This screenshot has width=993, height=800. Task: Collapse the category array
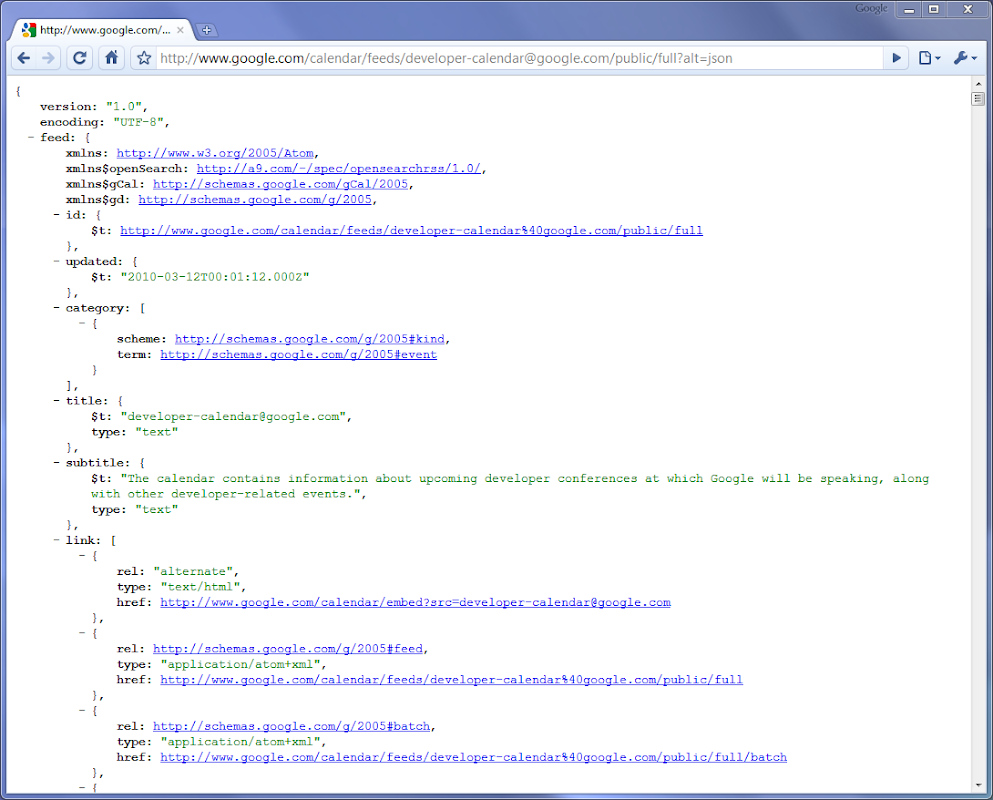click(x=56, y=308)
